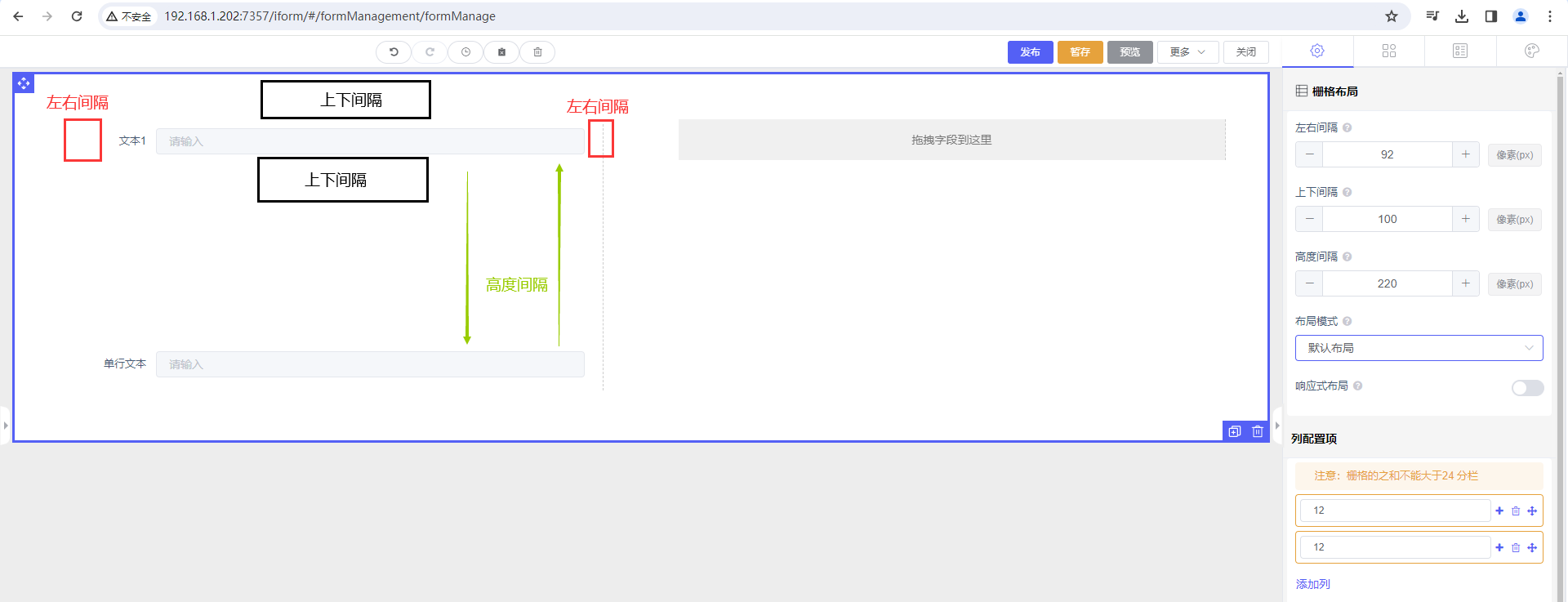Expand the 更多 dropdown menu
Screen dimensions: 1568x602
[1187, 52]
